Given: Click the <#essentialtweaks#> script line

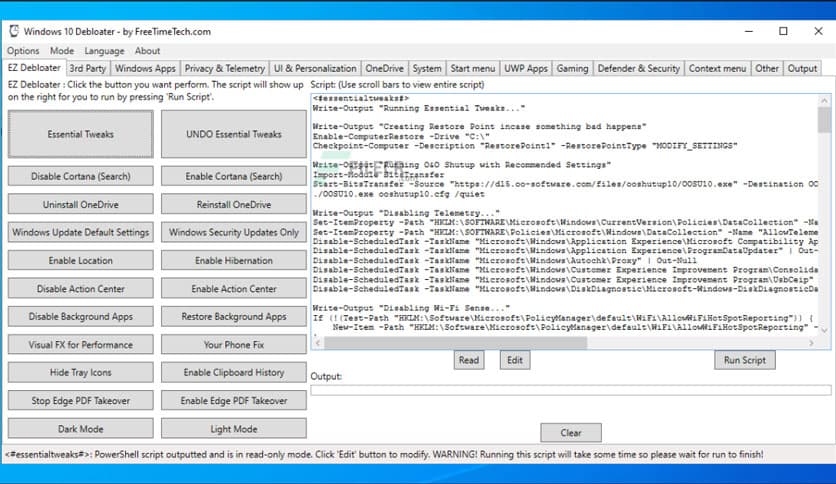Looking at the screenshot, I should click(360, 98).
